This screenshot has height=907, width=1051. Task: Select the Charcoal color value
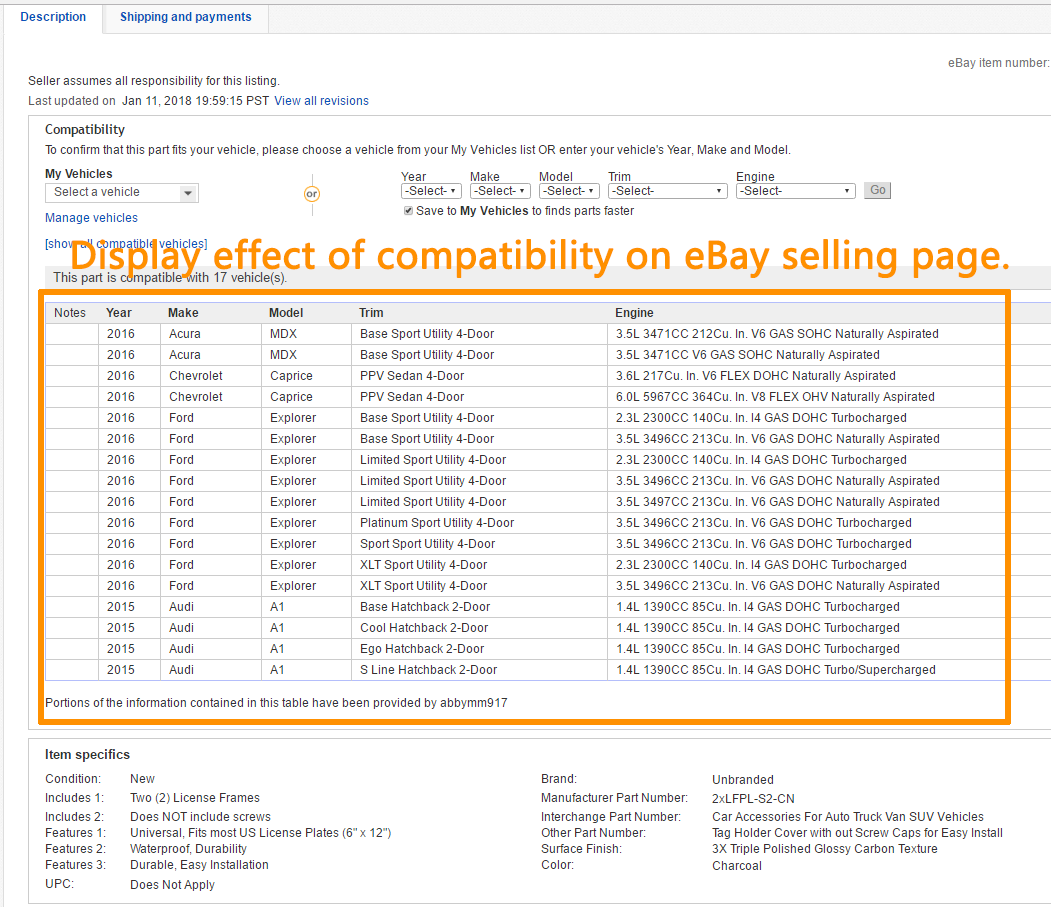coord(737,865)
